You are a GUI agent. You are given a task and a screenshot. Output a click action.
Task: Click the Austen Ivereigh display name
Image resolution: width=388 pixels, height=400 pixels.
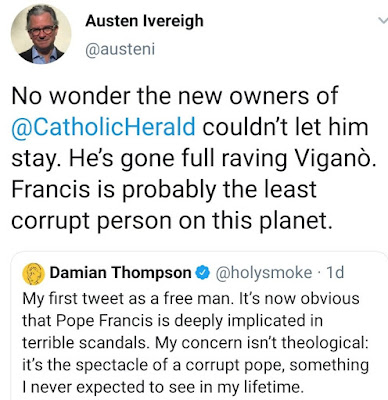(144, 21)
